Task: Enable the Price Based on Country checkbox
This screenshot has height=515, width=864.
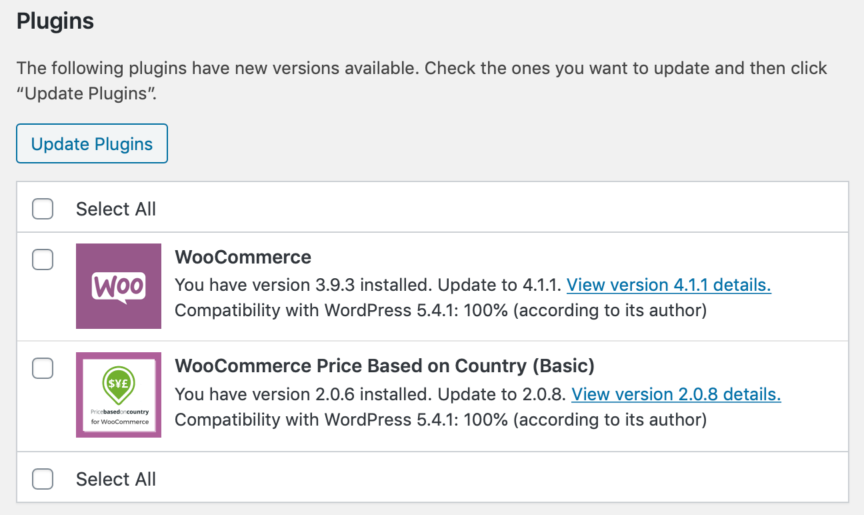Action: coord(43,369)
